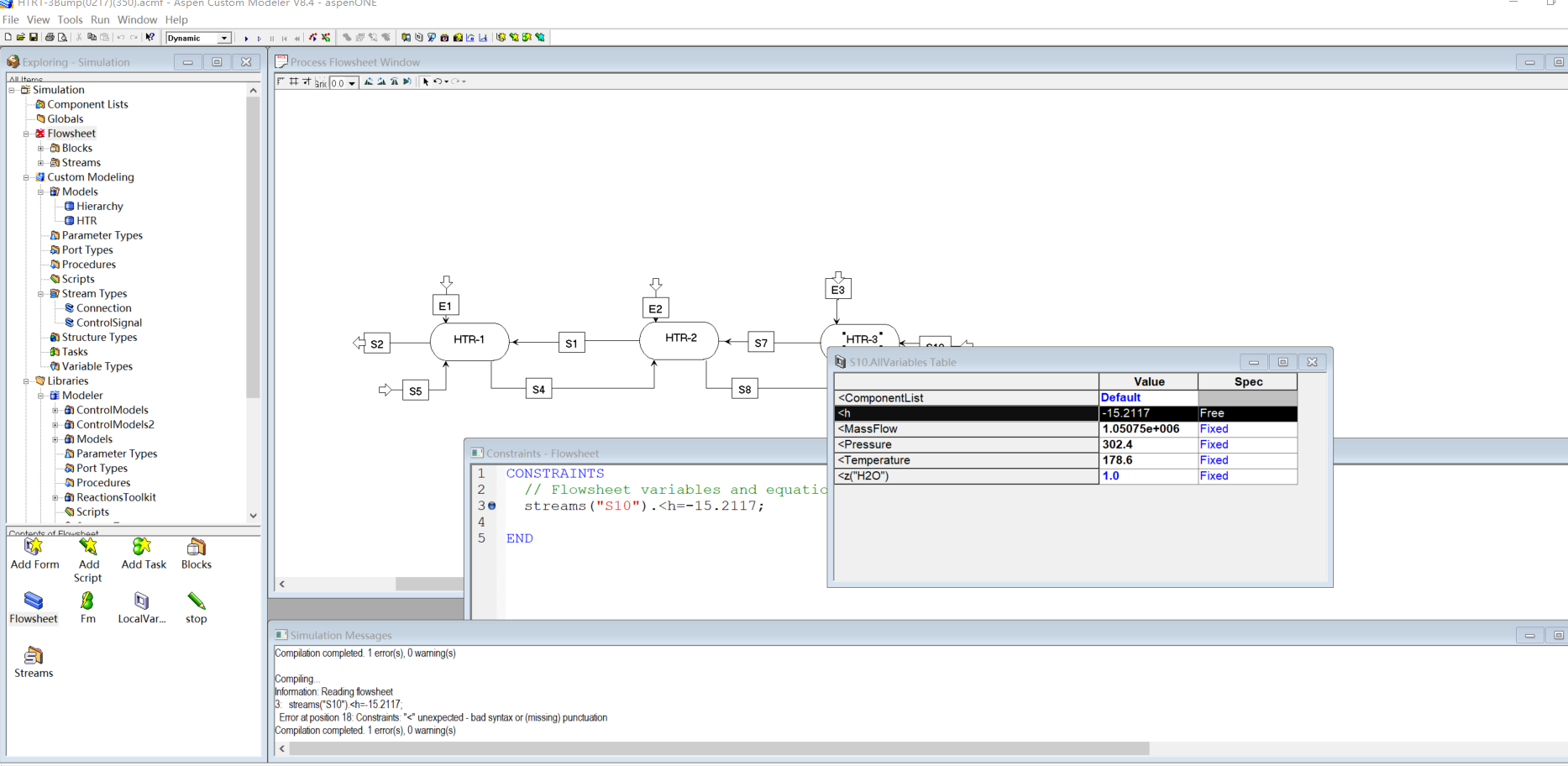
Task: Save the simulation with the disk icon
Action: point(34,38)
